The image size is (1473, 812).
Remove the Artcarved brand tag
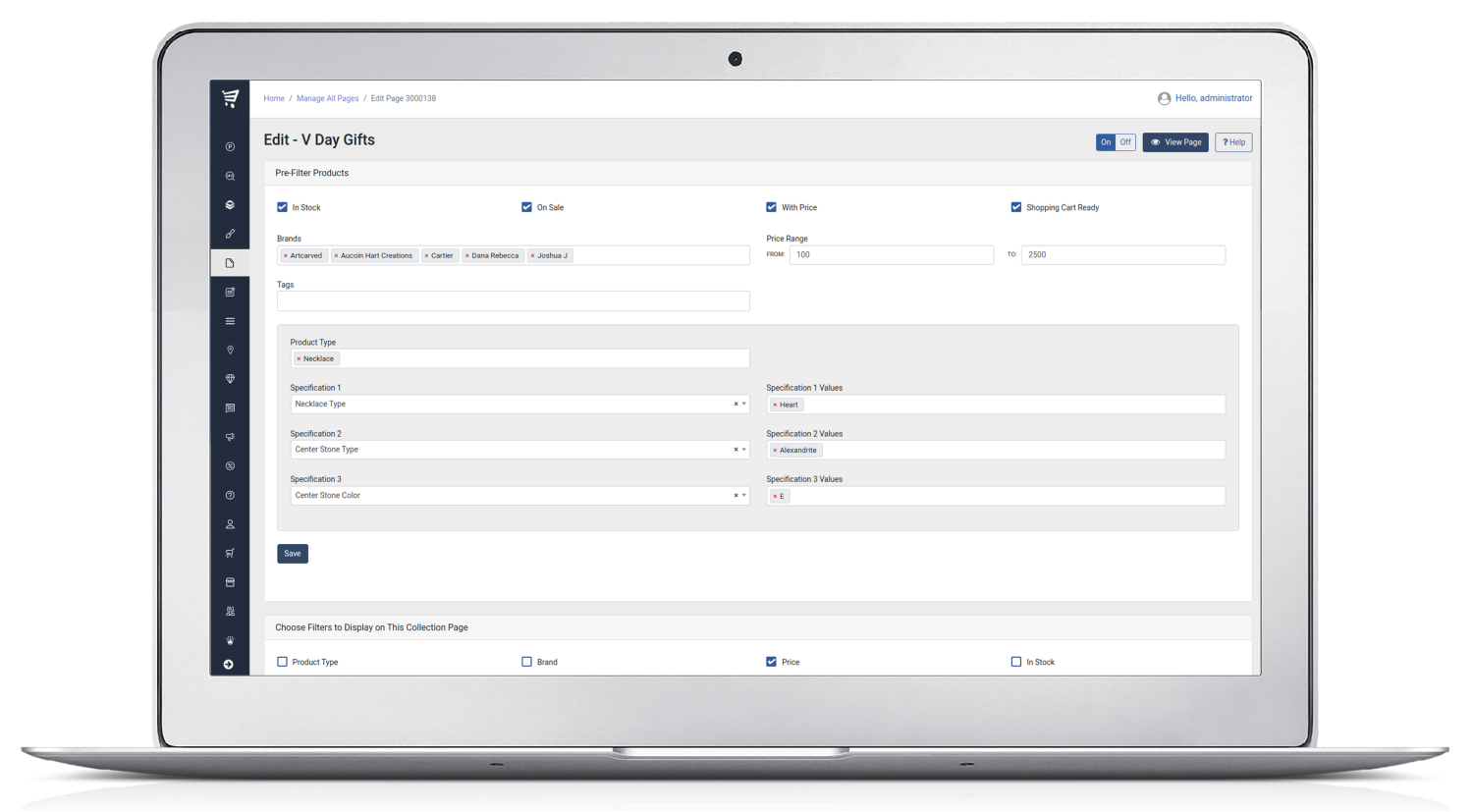(x=286, y=255)
